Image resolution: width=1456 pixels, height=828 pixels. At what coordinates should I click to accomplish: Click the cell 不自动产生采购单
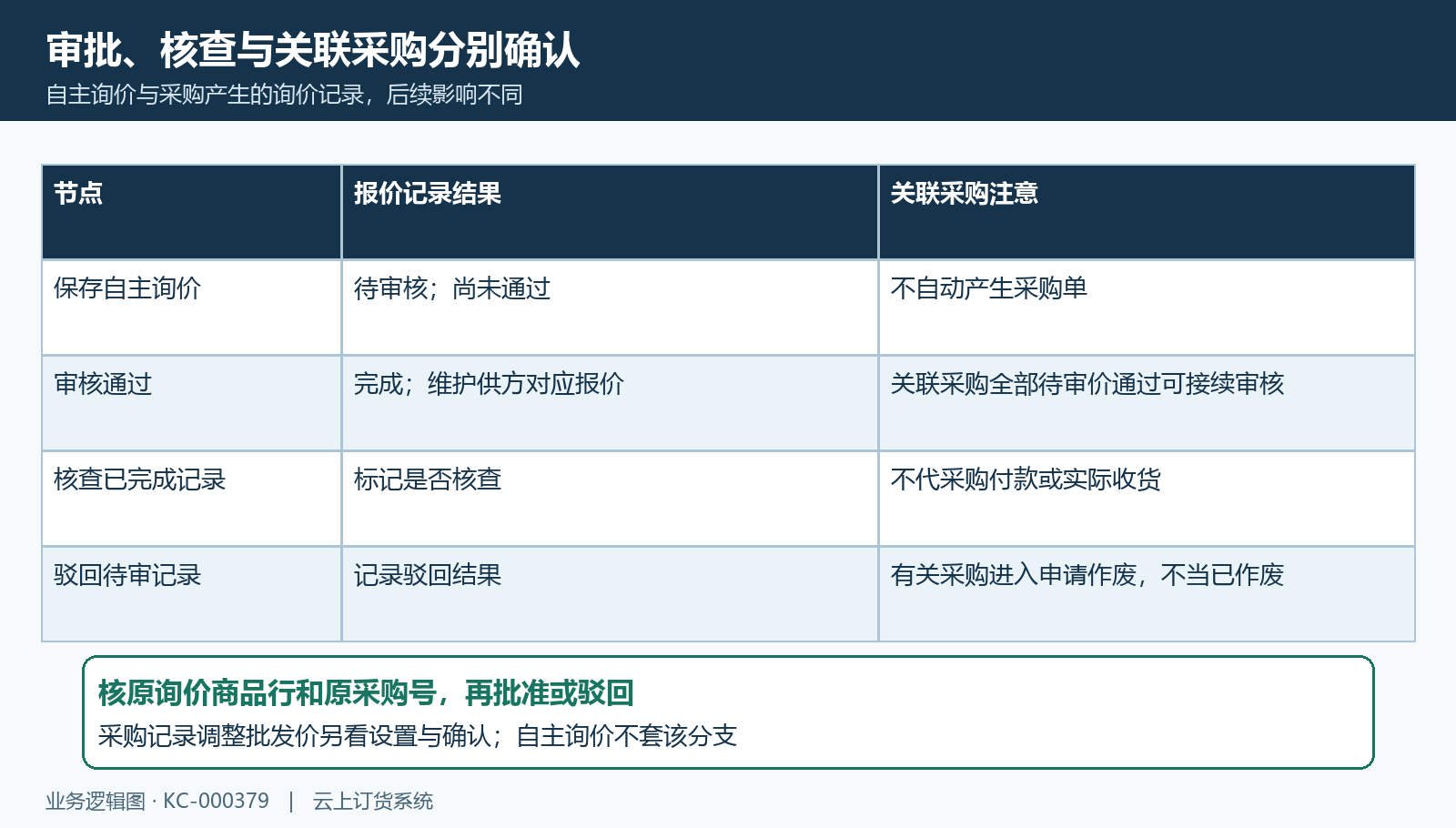click(x=1147, y=308)
